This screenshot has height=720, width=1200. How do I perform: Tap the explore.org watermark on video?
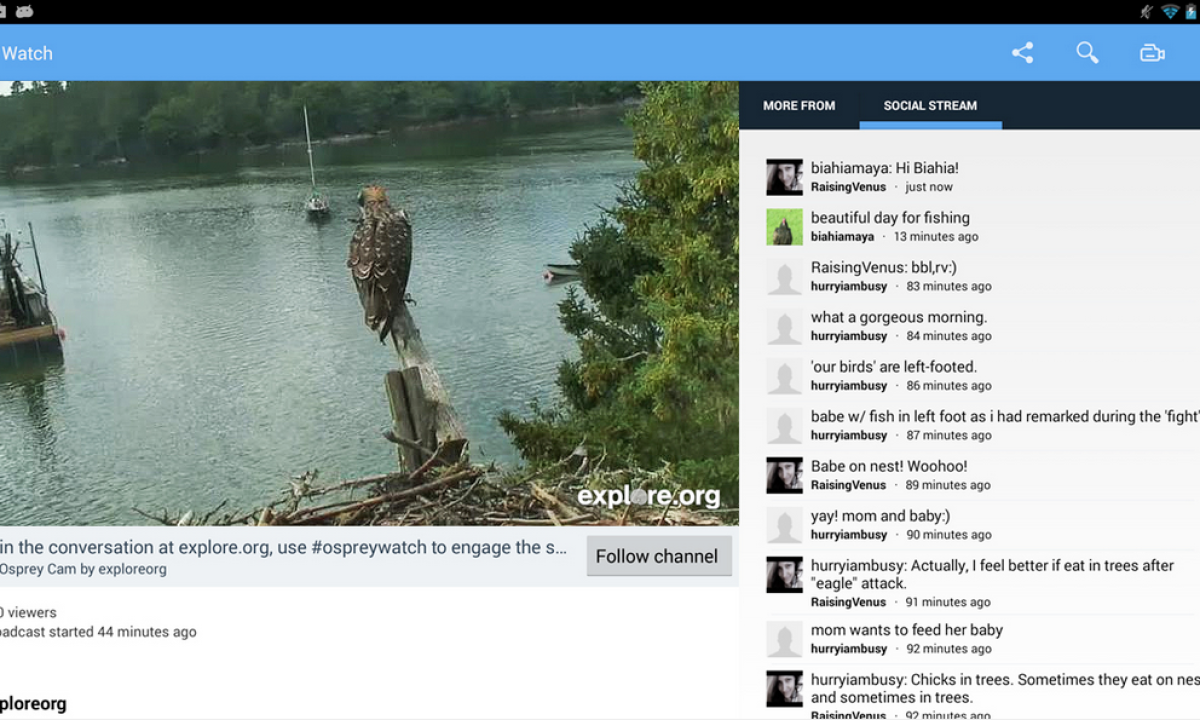point(648,495)
